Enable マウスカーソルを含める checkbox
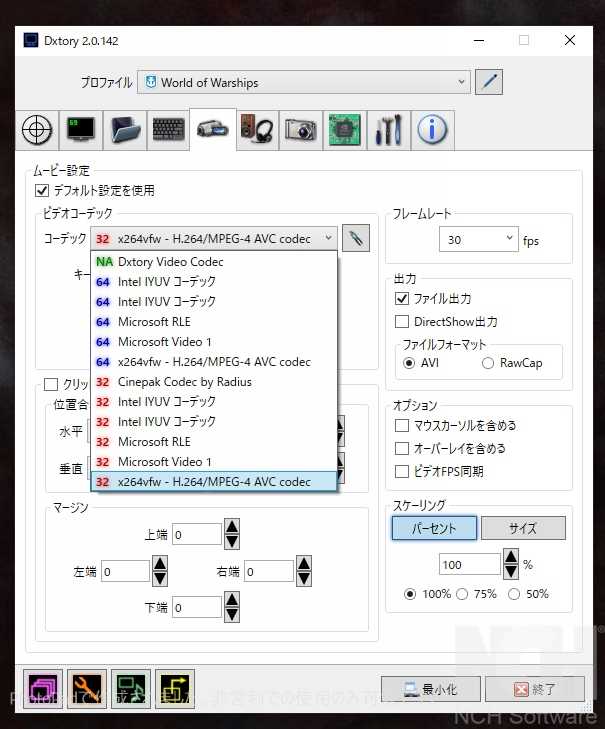 pyautogui.click(x=402, y=425)
